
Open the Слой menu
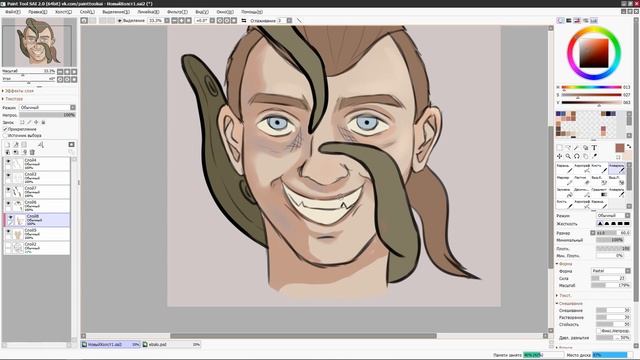pyautogui.click(x=87, y=12)
